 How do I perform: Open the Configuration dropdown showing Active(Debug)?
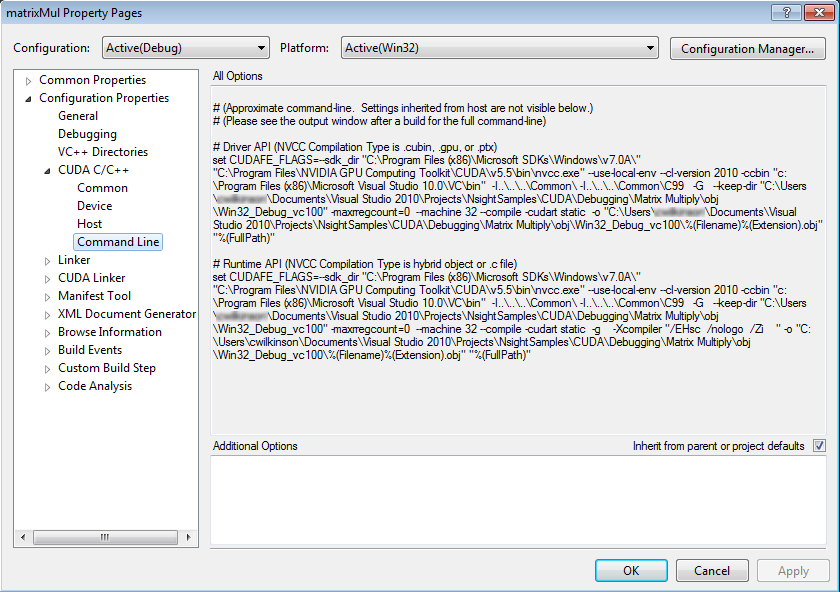point(184,47)
